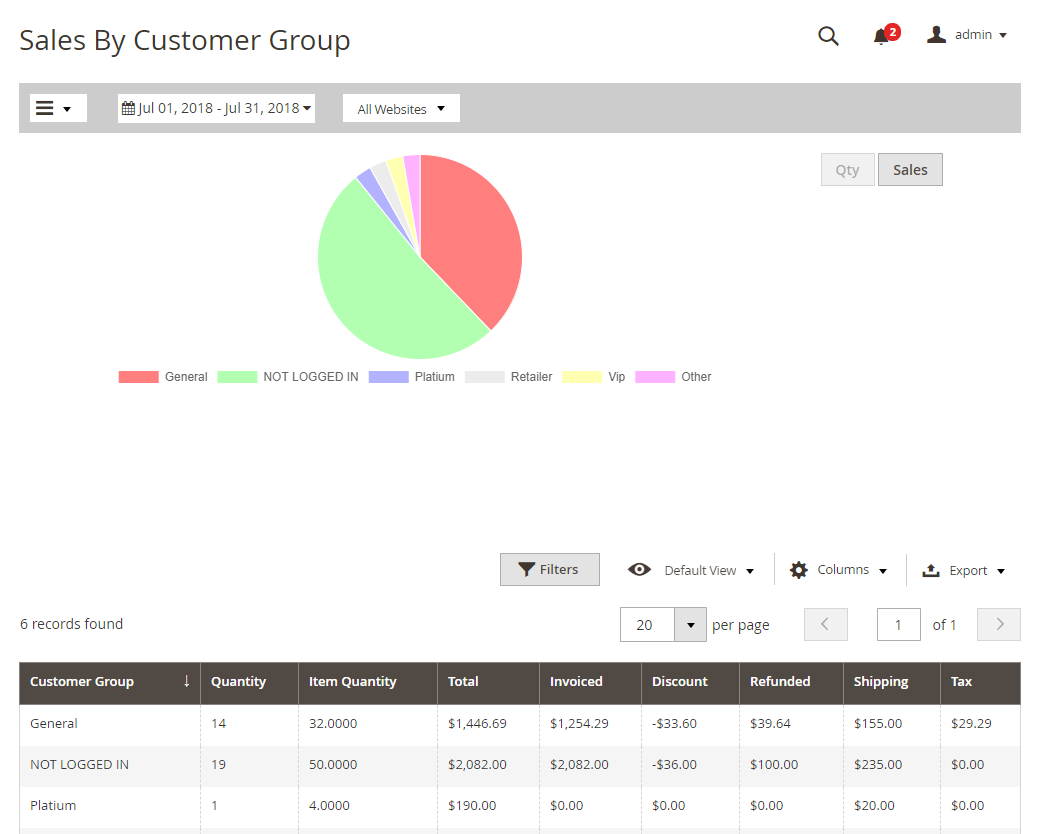Expand the date range Jul 2018 dropdown
This screenshot has width=1043, height=834.
click(218, 108)
